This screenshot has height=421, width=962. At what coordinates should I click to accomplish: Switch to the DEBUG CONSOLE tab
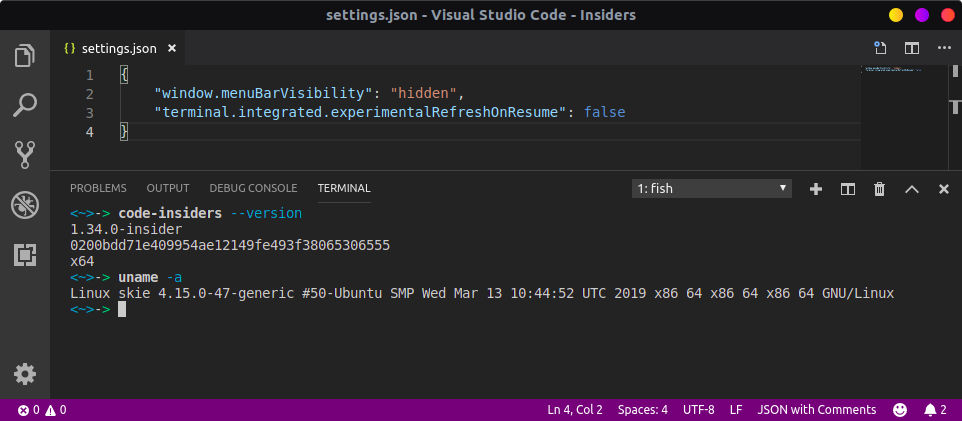(253, 188)
